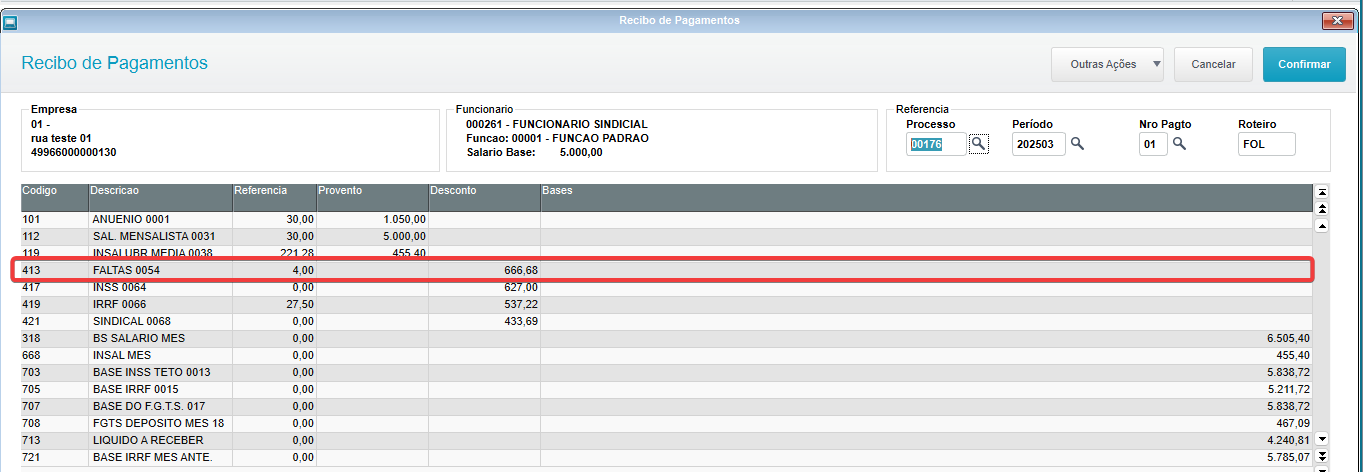The image size is (1363, 472).
Task: Select row INSALUBR.MEDIA 0038
Action: [666, 252]
